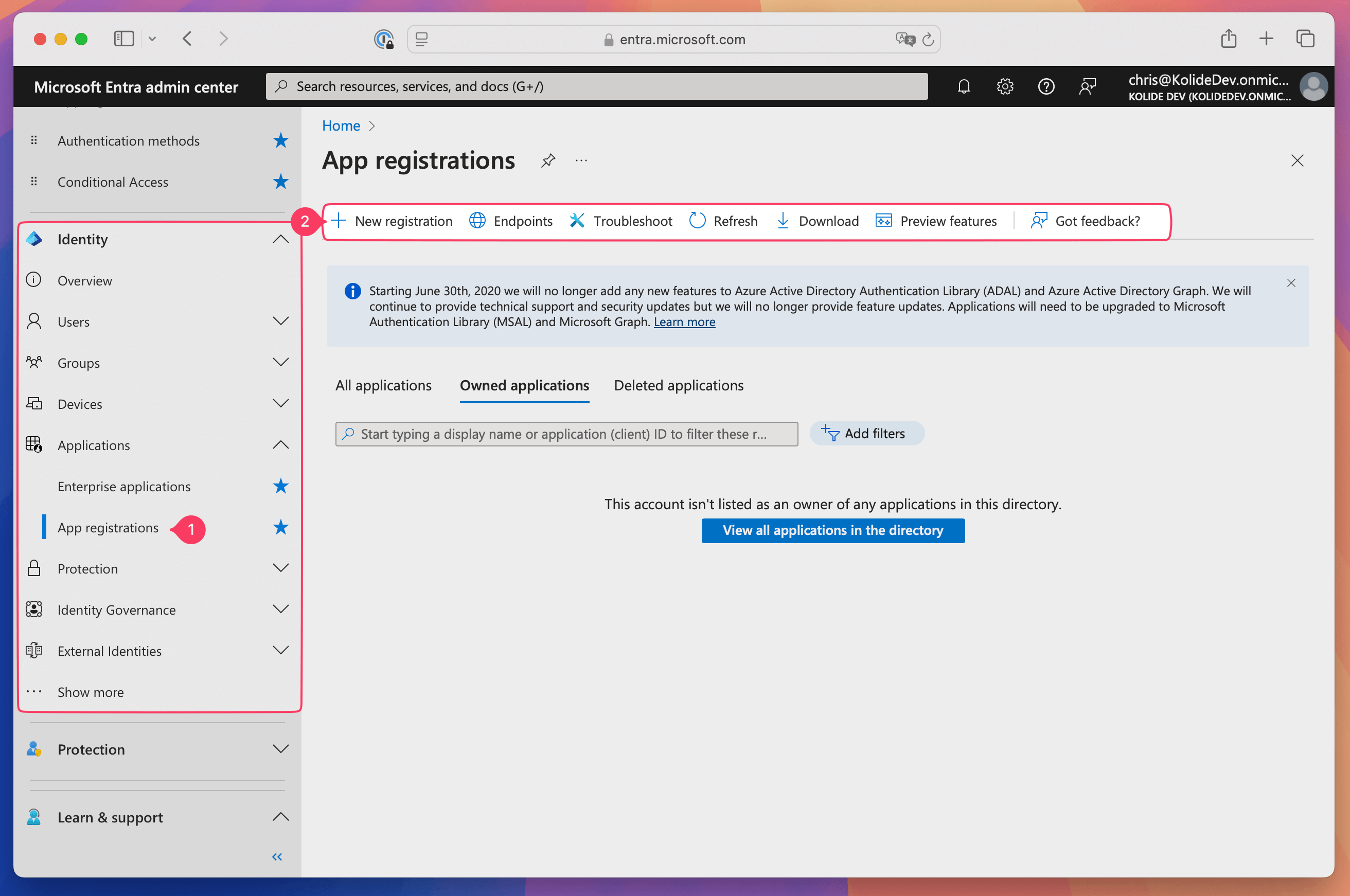
Task: Click the display name filter search box
Action: point(566,434)
